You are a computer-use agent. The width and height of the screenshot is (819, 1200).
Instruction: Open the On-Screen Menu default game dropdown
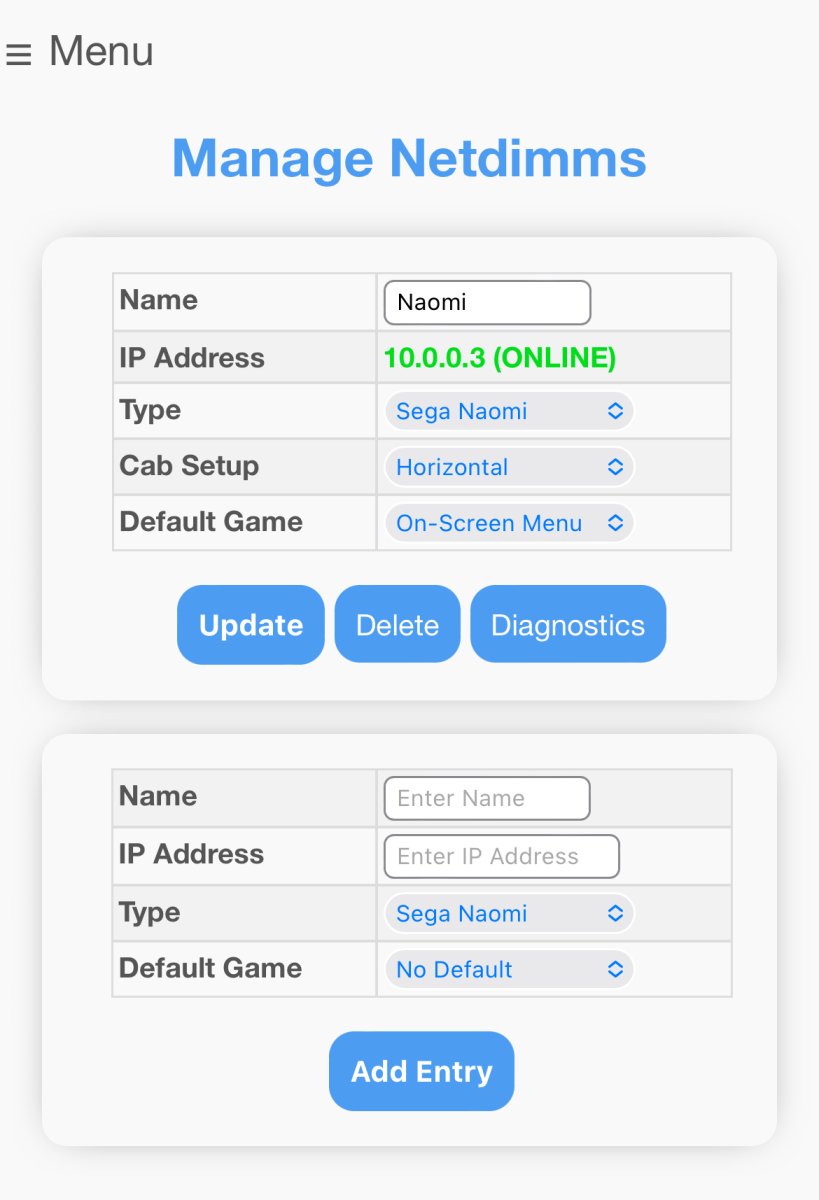click(509, 523)
